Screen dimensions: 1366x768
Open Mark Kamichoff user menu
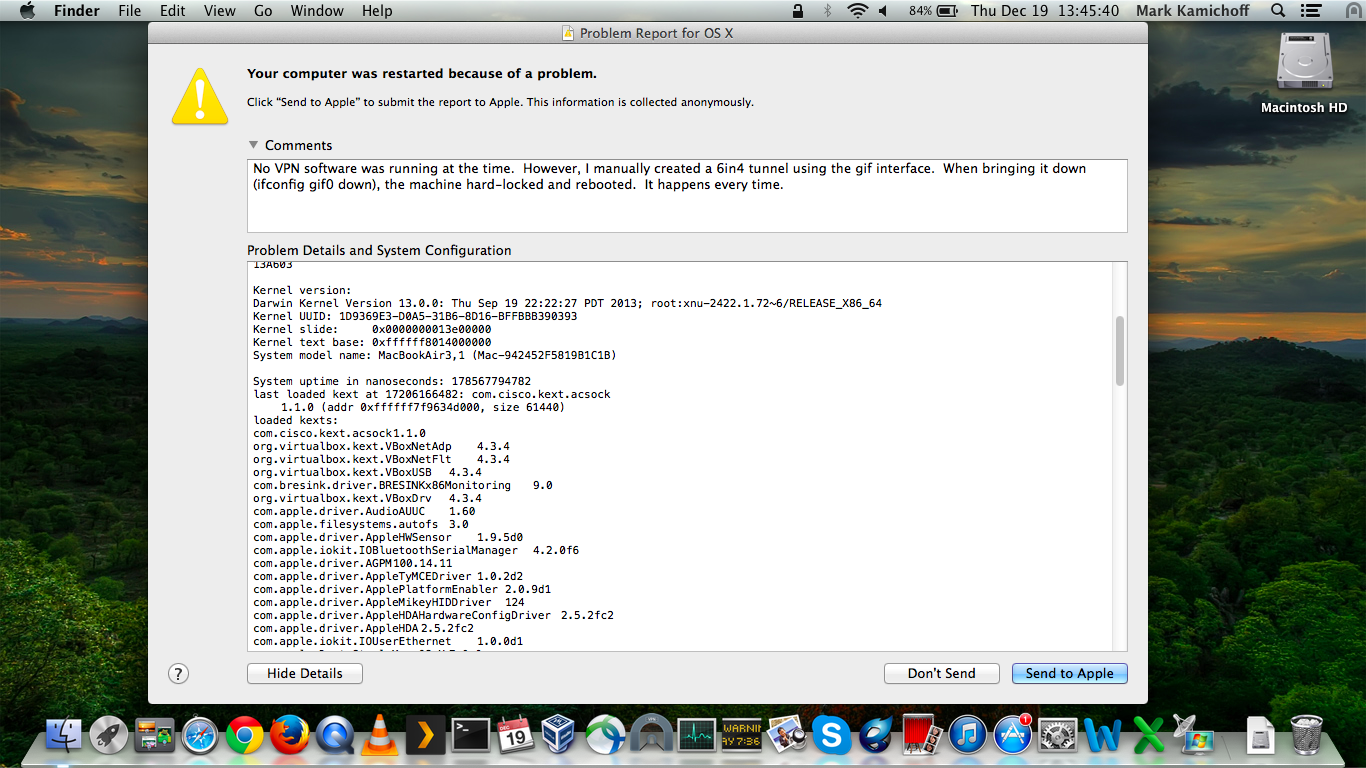1192,11
